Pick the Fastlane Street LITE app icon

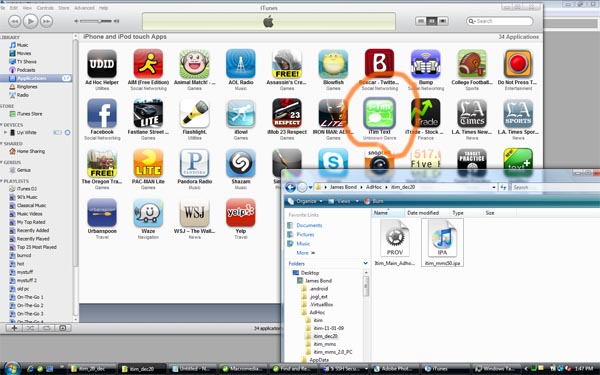click(148, 113)
